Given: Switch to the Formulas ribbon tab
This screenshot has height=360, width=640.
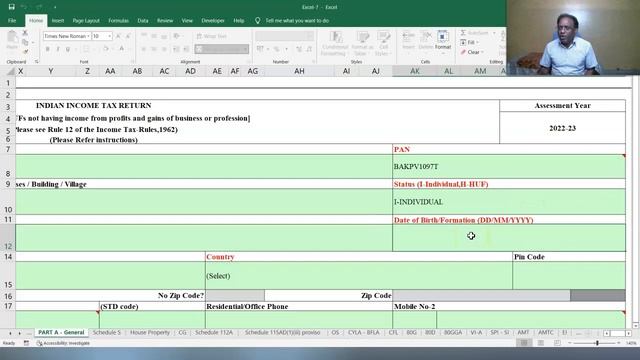Looking at the screenshot, I should click(118, 20).
